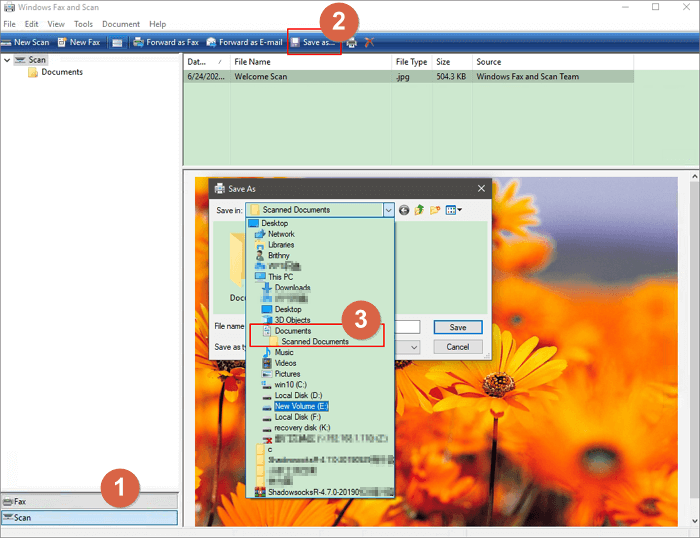Screen dimensions: 700x538
Task: Open the Tools menu
Action: (x=83, y=24)
